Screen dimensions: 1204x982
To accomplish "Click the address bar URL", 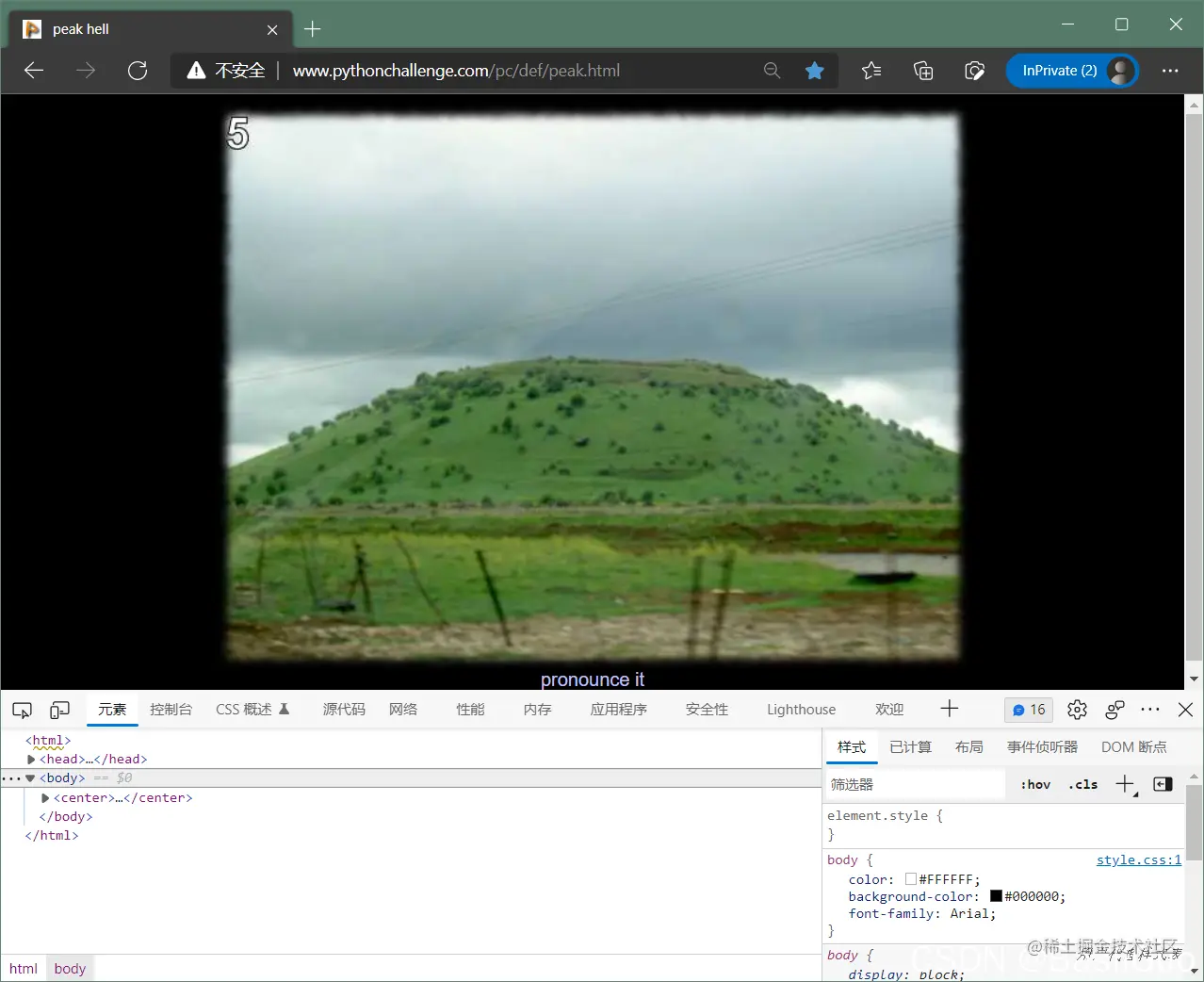I will pyautogui.click(x=456, y=71).
